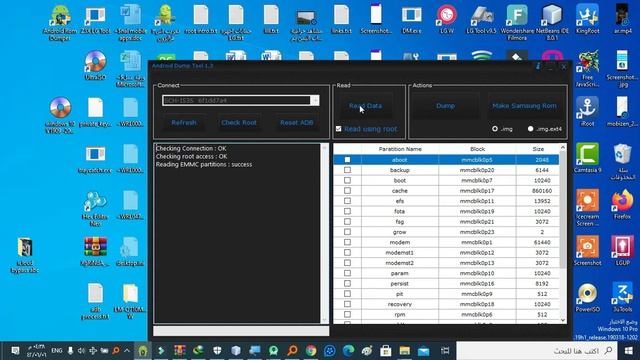Check the modem partition checkbox

(x=347, y=242)
